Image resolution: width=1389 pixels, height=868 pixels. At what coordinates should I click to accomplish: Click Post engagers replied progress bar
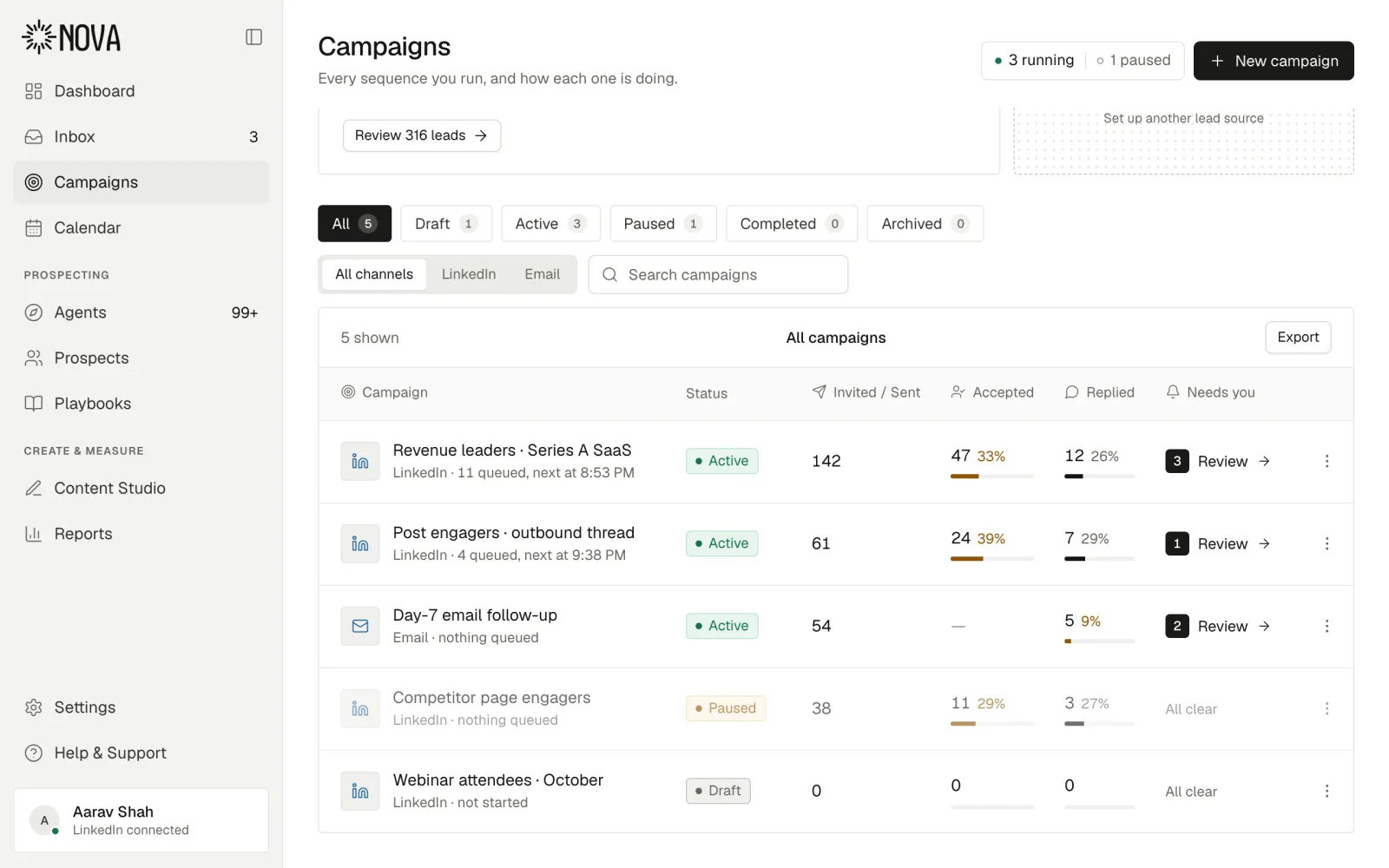1099,559
